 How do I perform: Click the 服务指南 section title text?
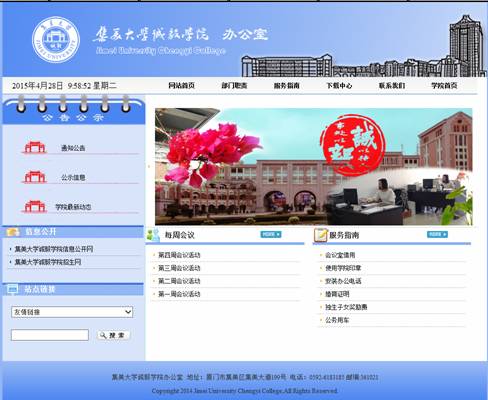[344, 235]
